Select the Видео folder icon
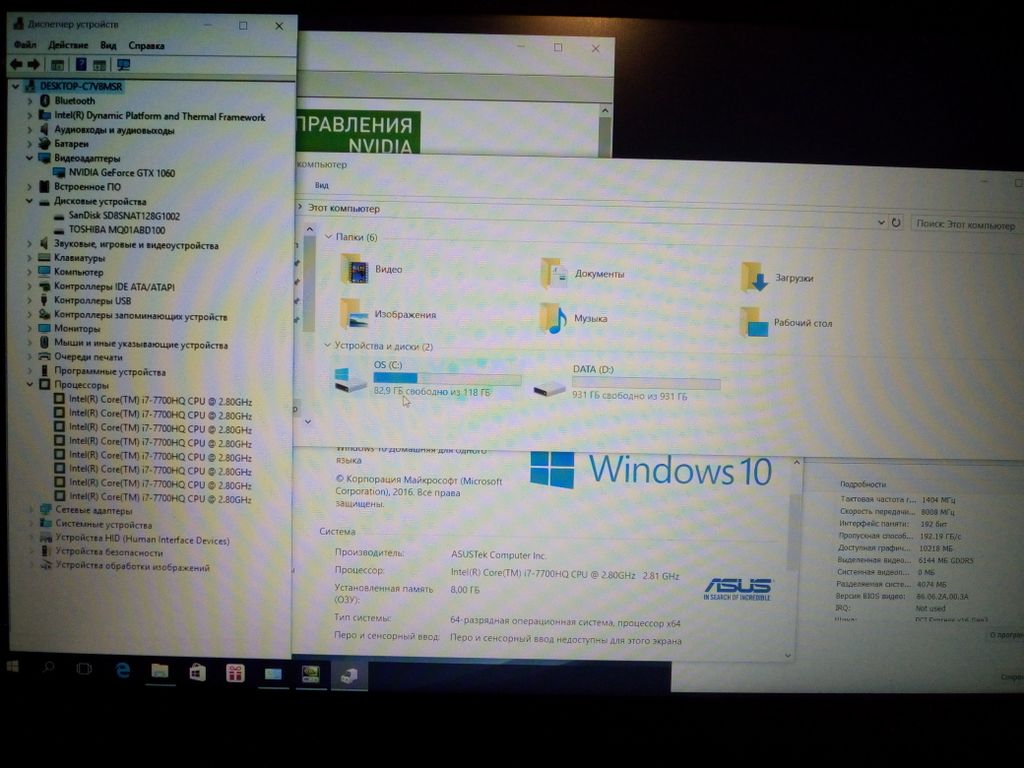The image size is (1024, 768). tap(355, 268)
